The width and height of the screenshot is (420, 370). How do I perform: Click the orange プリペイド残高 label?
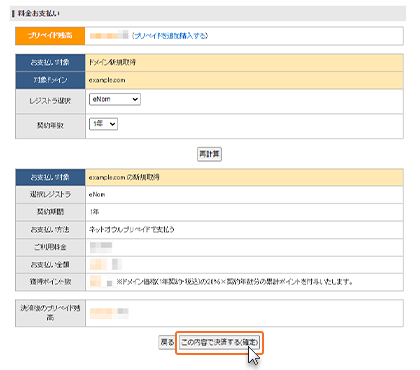tap(50, 36)
